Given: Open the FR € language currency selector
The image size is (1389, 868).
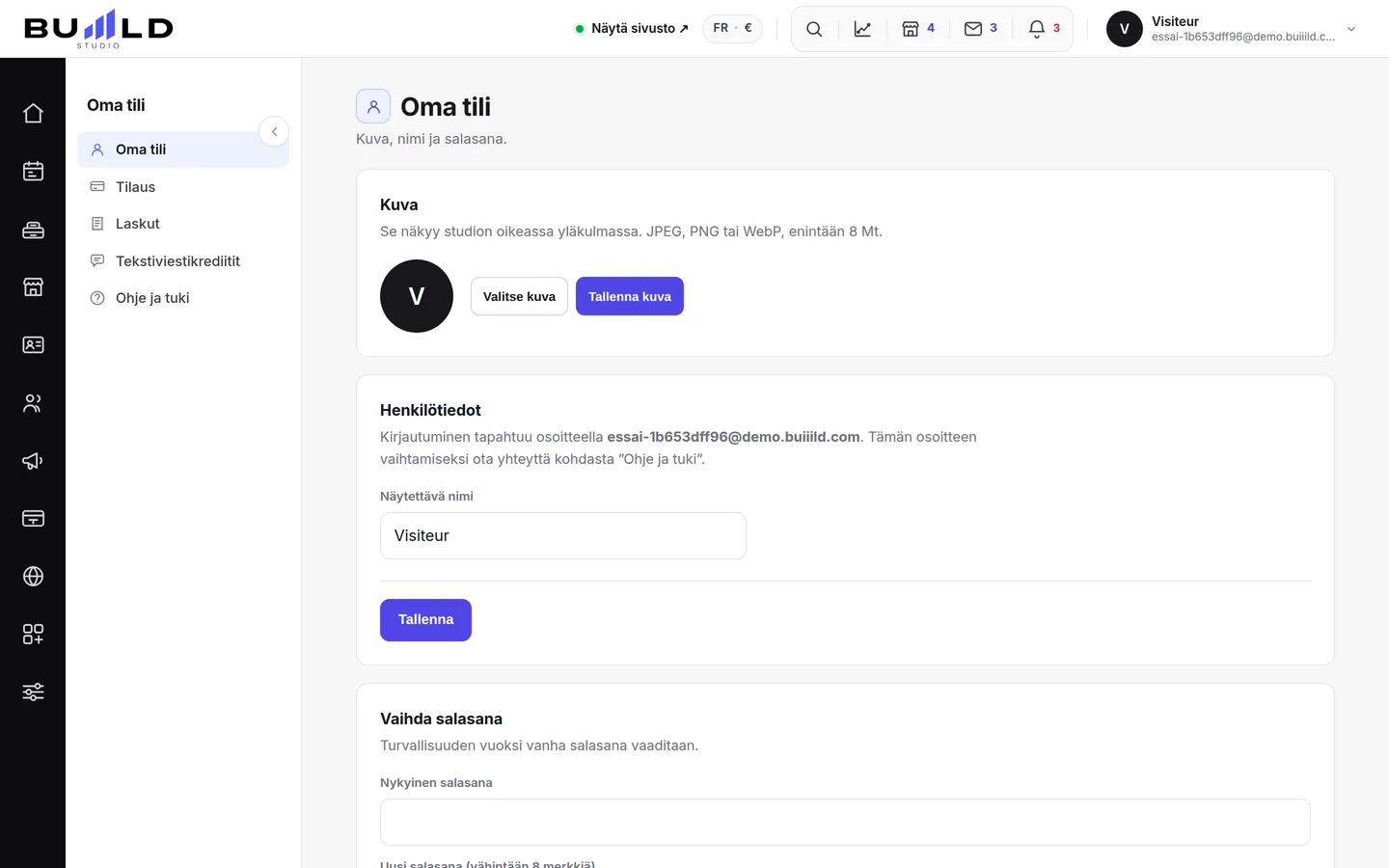Looking at the screenshot, I should click(732, 29).
